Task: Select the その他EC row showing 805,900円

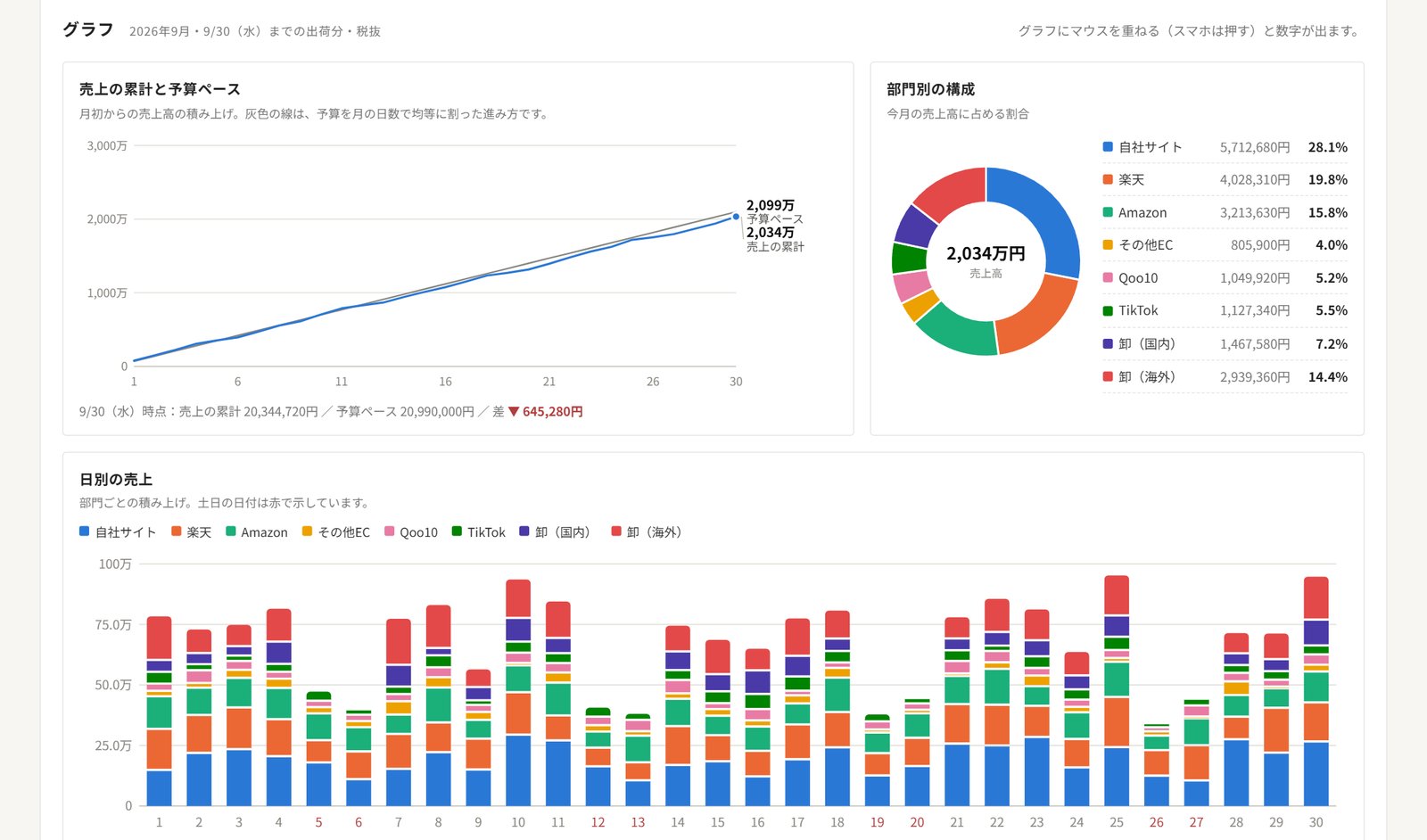Action: (1225, 245)
